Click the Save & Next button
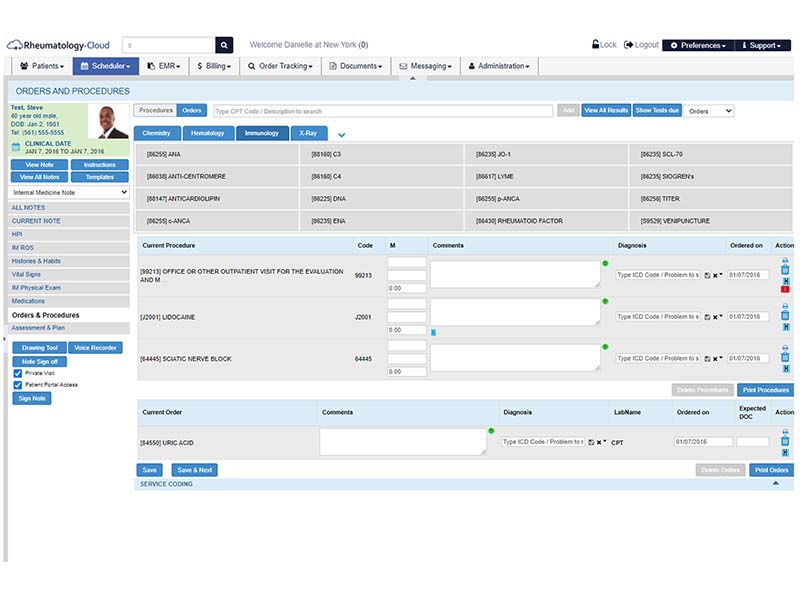800x600 pixels. [194, 470]
